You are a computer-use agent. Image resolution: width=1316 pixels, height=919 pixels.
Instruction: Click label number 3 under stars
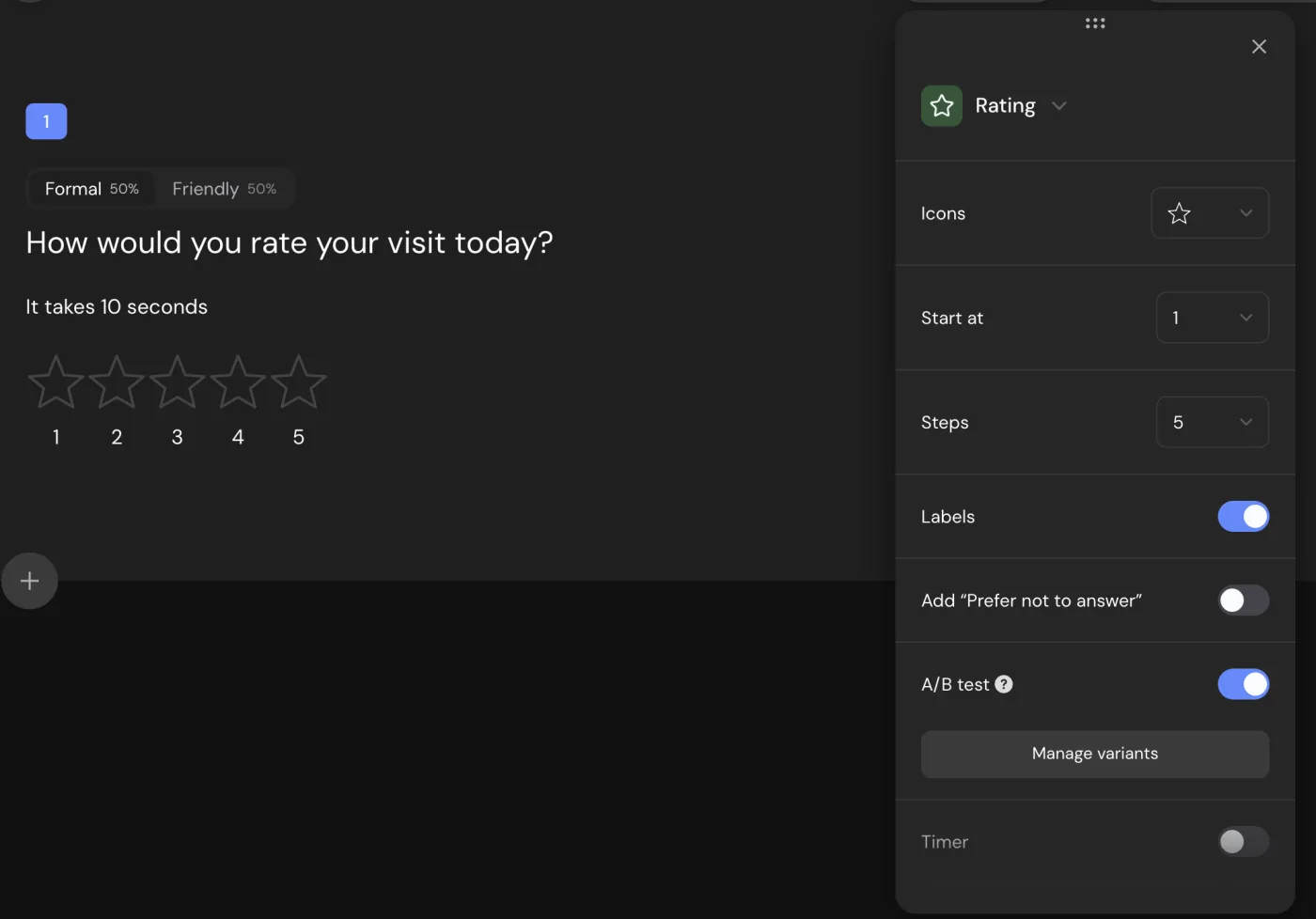[x=178, y=437]
